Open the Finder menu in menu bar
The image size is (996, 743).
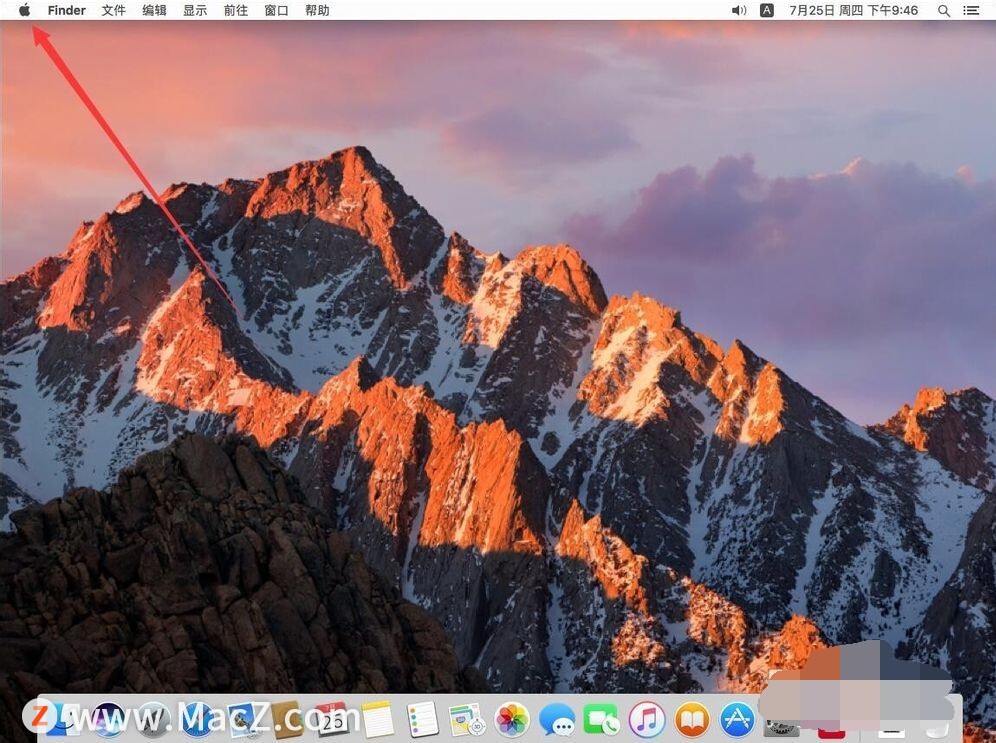pos(67,10)
